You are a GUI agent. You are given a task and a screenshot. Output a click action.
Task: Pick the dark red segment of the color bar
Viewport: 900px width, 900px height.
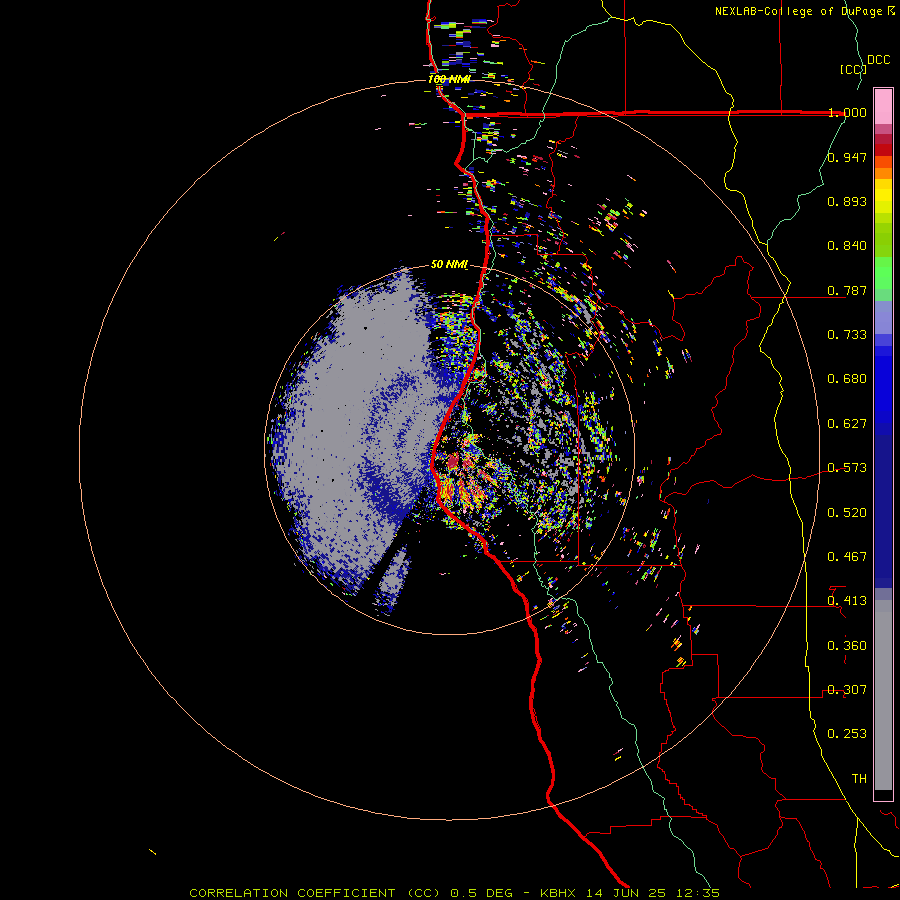[883, 150]
